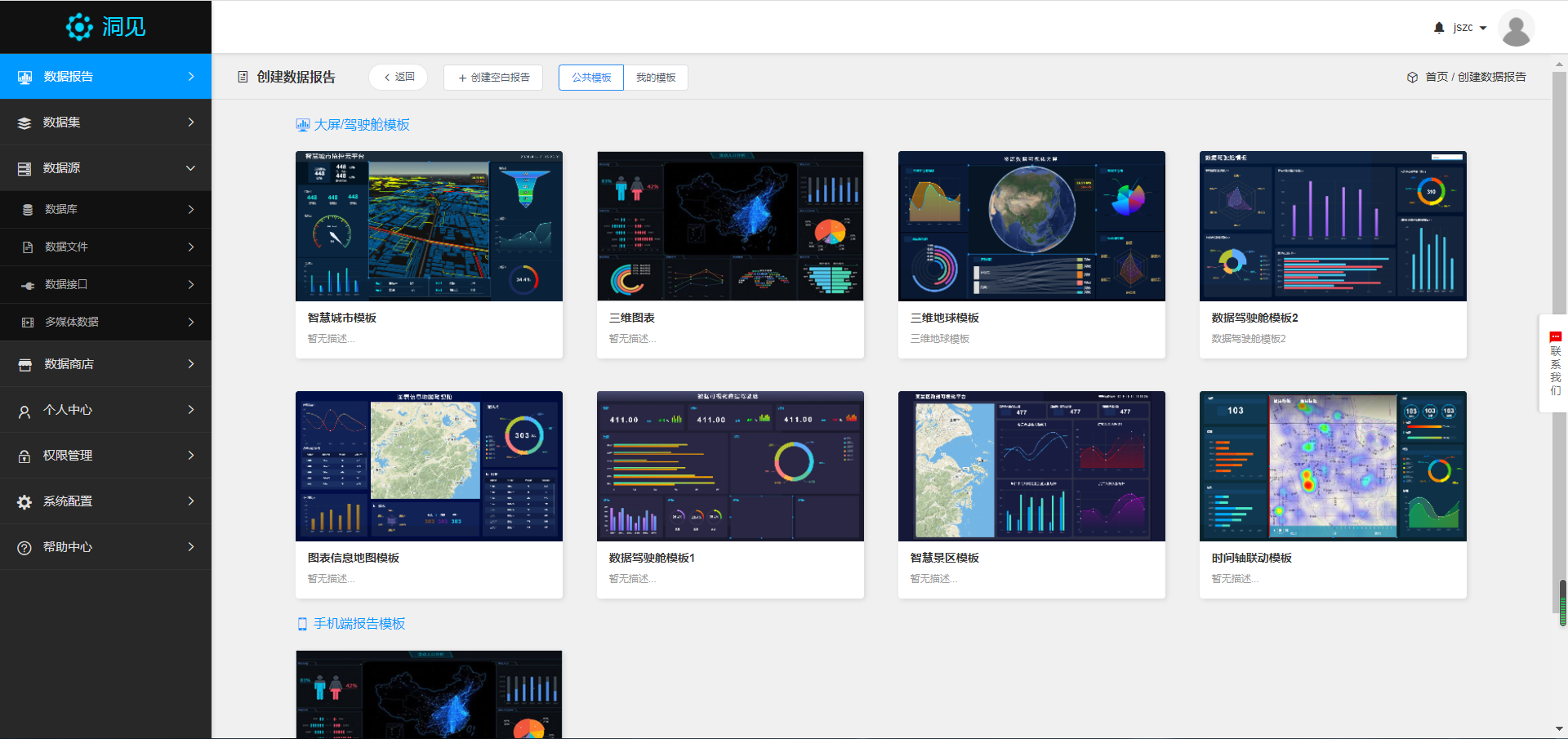Open the 权限管理 menu item
Image resolution: width=1568 pixels, height=739 pixels.
coord(105,456)
